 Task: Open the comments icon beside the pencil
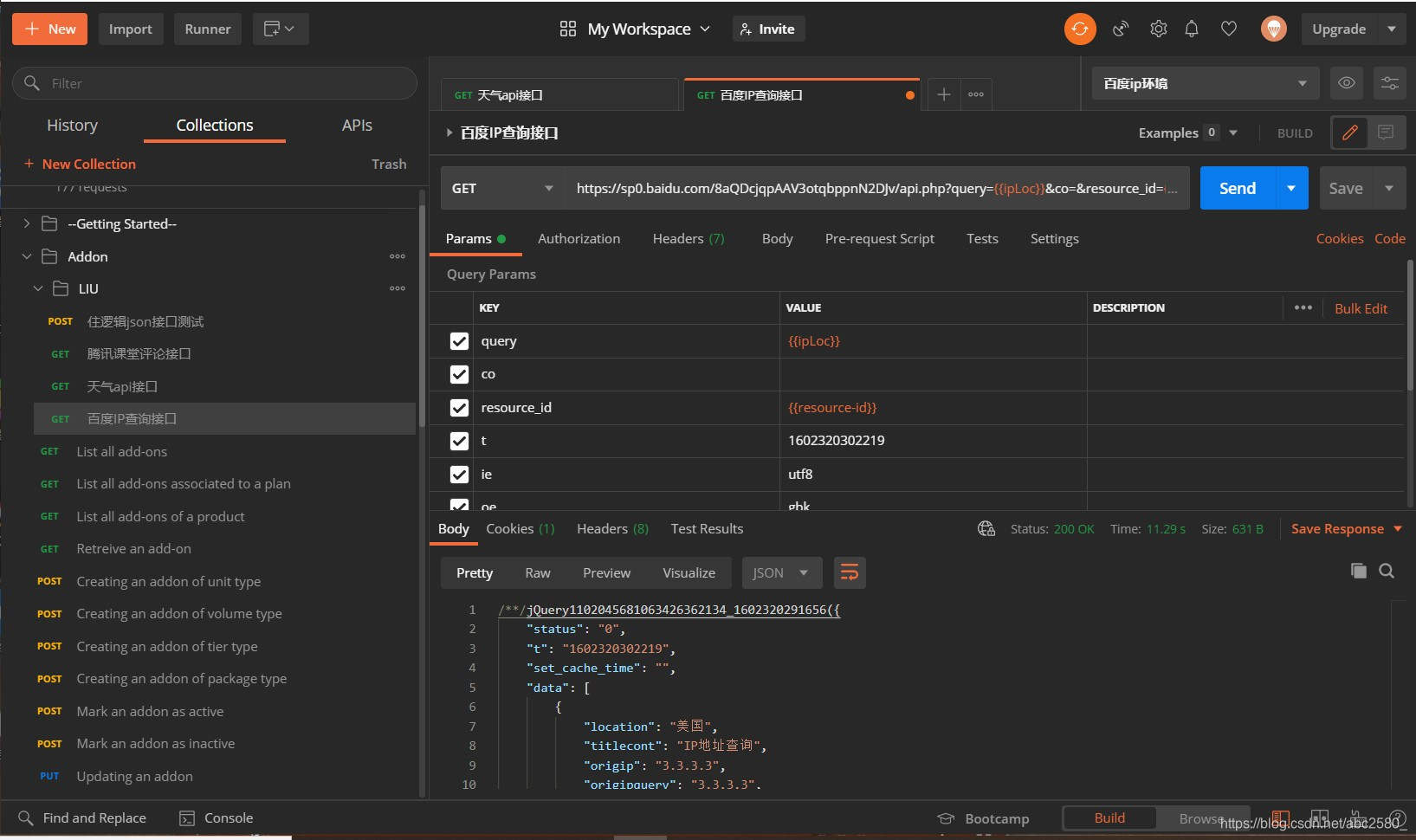[1386, 132]
